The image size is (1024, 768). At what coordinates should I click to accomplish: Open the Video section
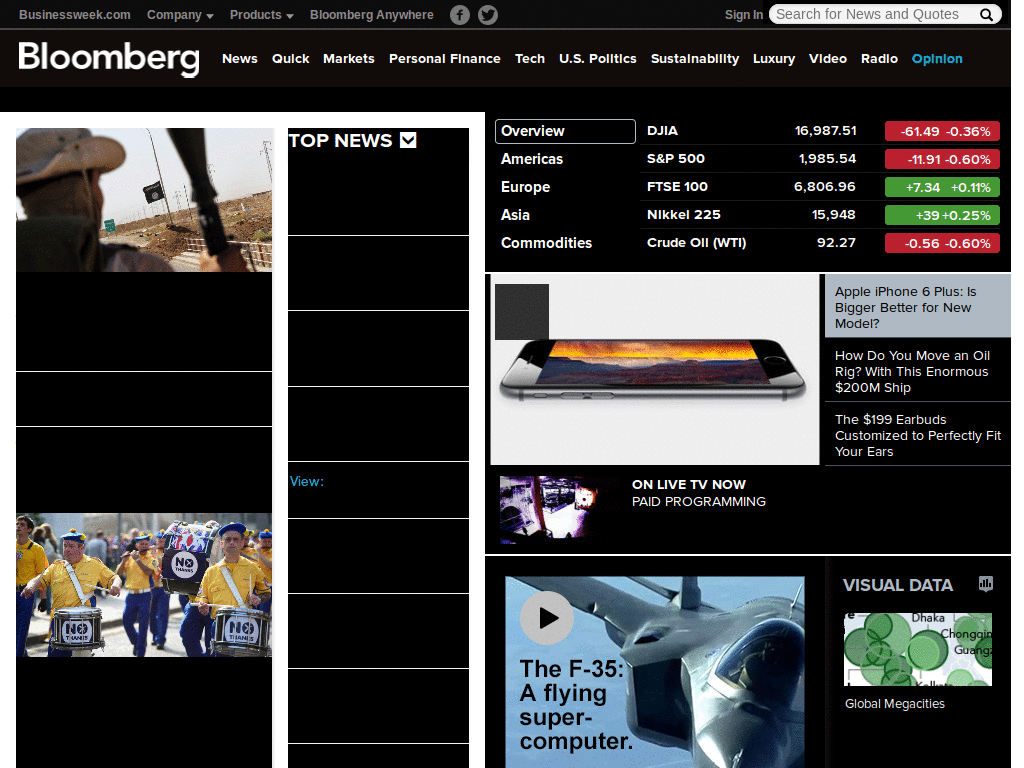[827, 59]
